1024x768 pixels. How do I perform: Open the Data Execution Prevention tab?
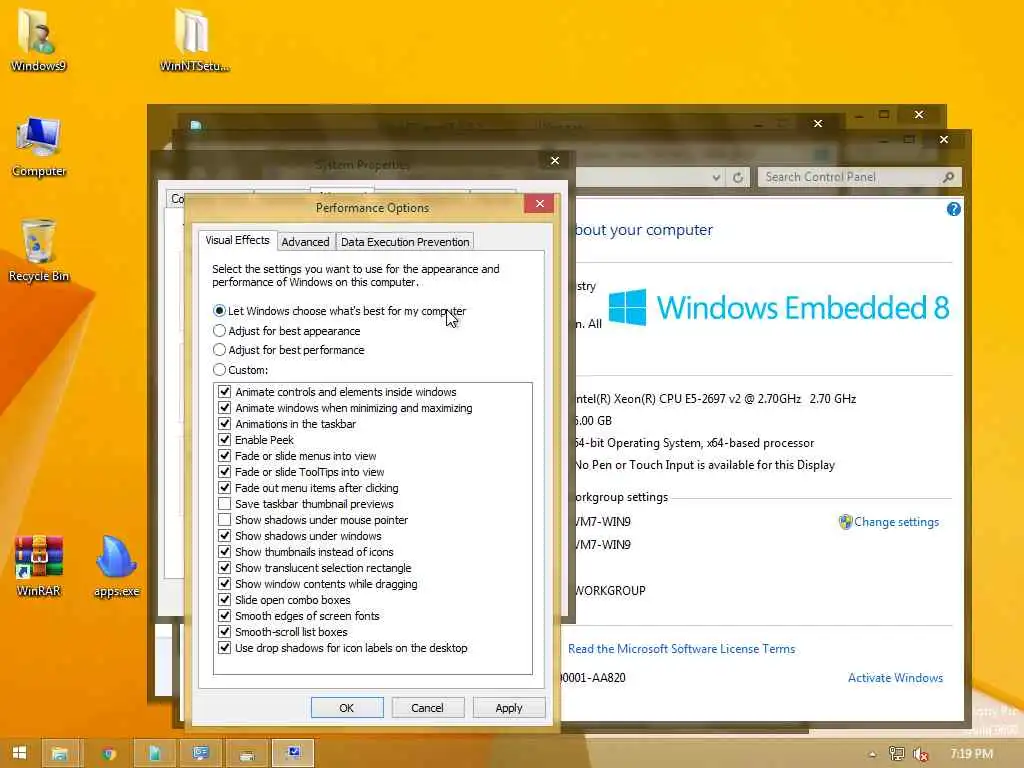coord(405,242)
